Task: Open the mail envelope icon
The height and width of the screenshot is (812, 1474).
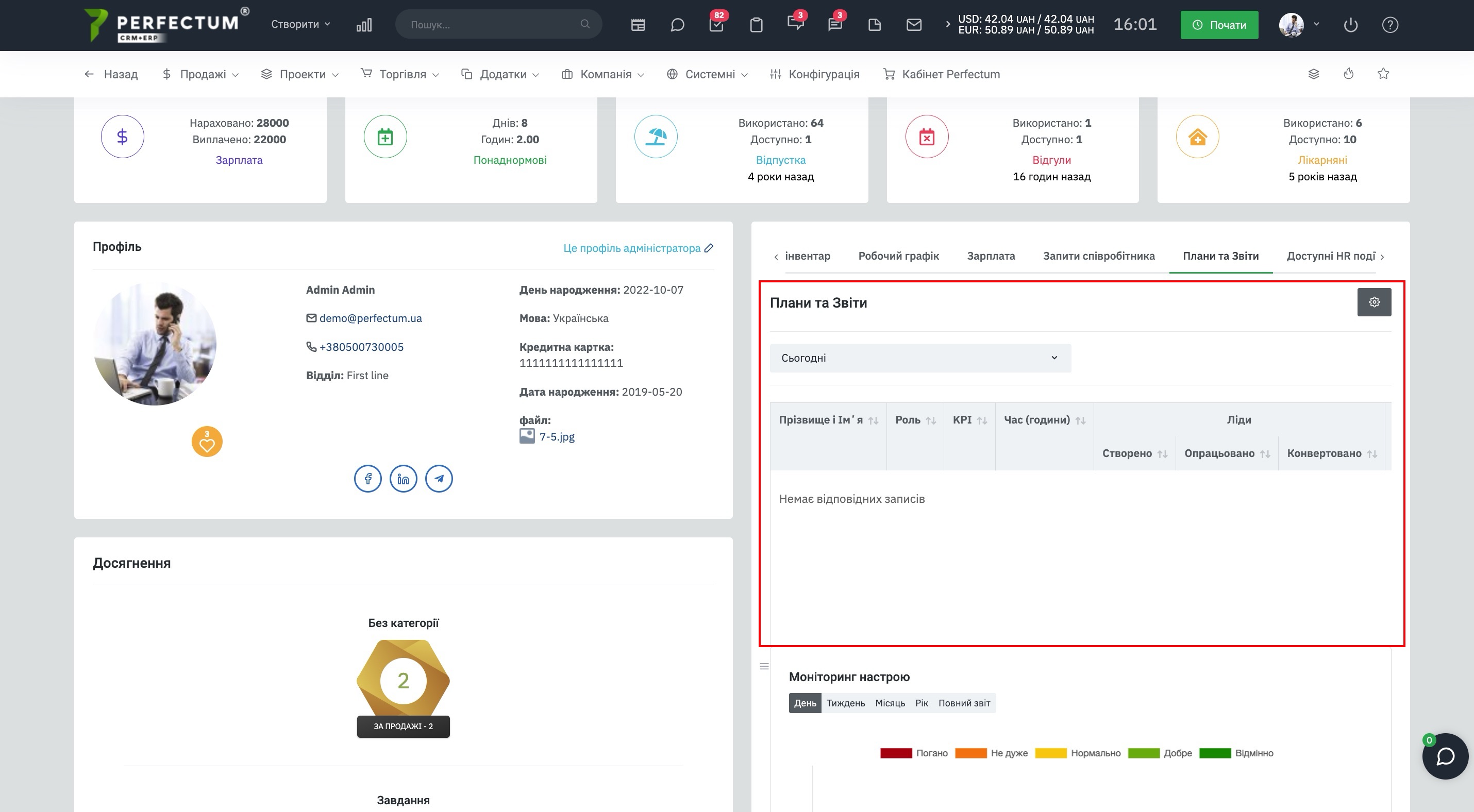Action: [914, 25]
